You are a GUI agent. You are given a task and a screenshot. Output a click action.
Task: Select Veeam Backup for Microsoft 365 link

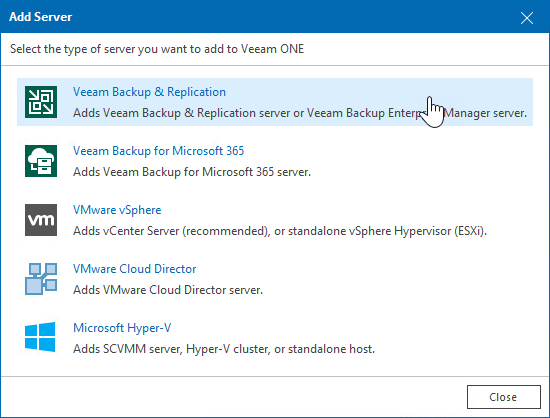coord(158,151)
